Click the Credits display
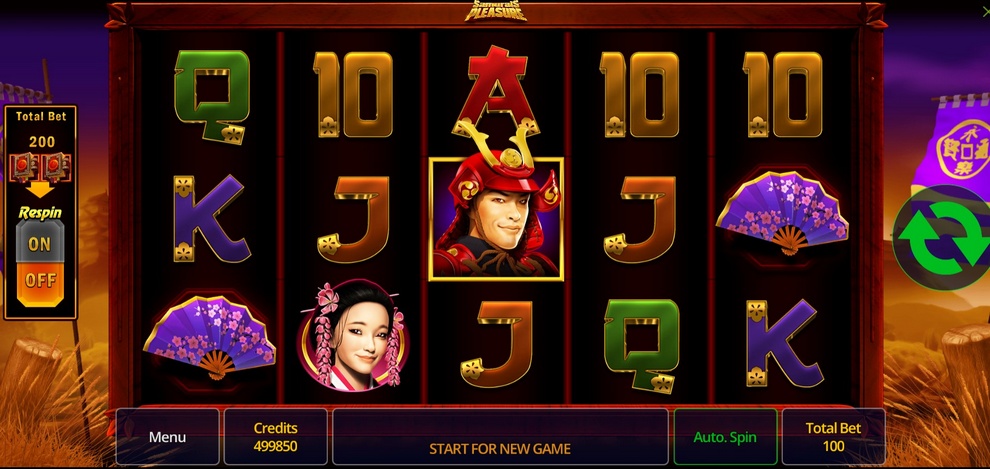The height and width of the screenshot is (469, 990). (x=275, y=437)
